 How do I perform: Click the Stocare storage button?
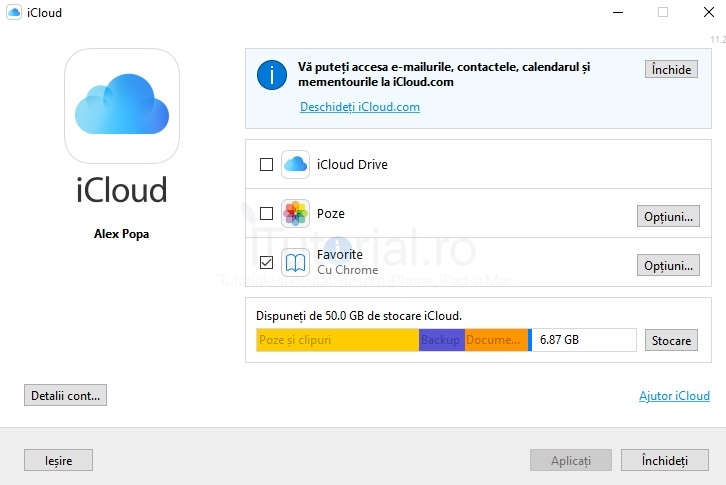click(x=671, y=340)
